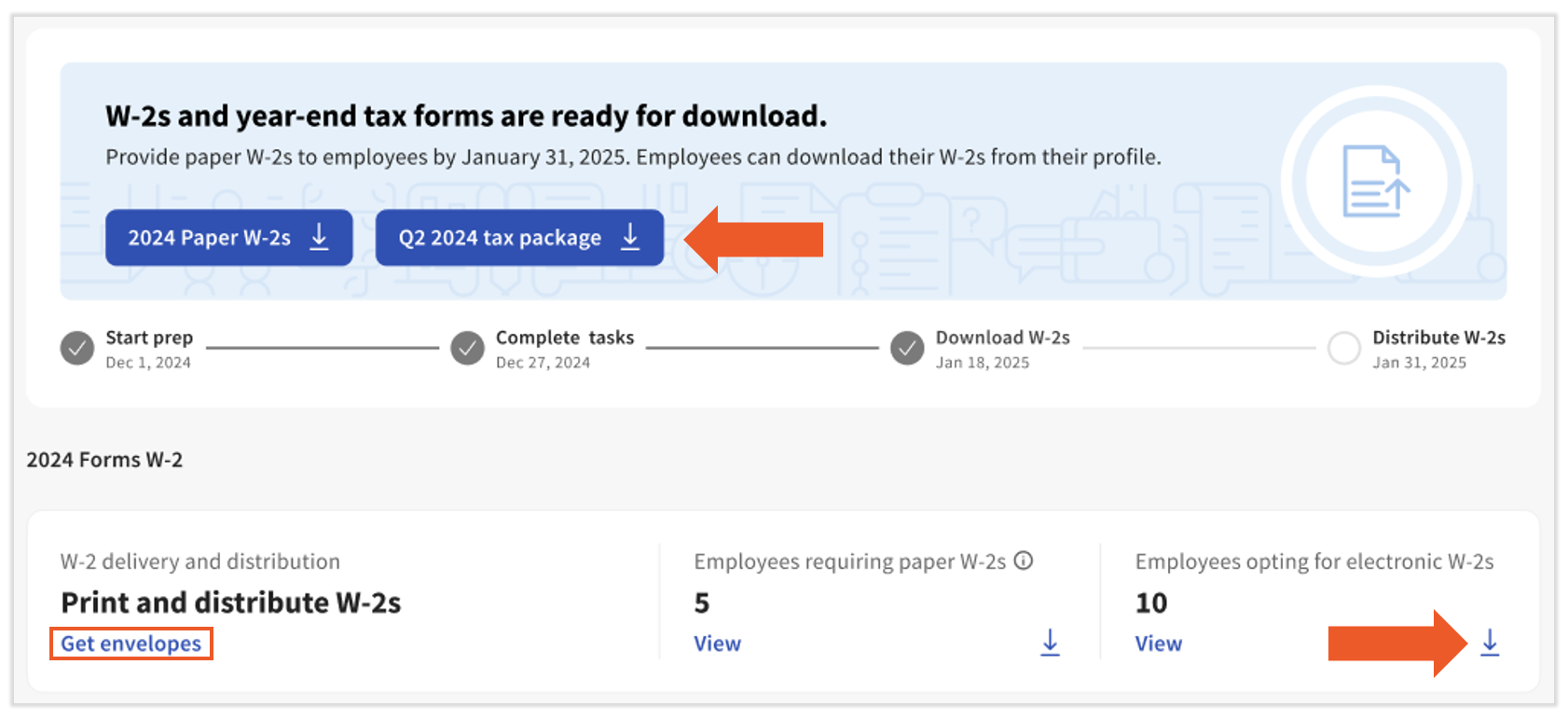Image resolution: width=1568 pixels, height=720 pixels.
Task: Click the Start prep checkmark icon
Action: tap(77, 349)
